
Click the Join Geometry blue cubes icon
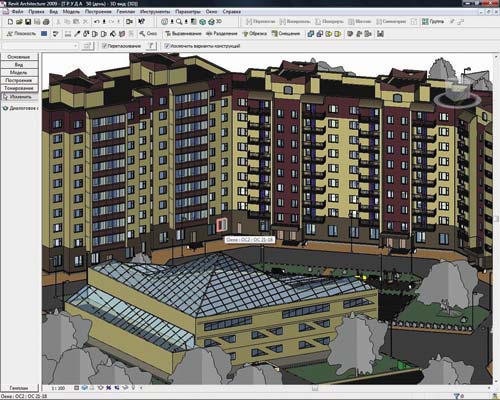[x=311, y=34]
